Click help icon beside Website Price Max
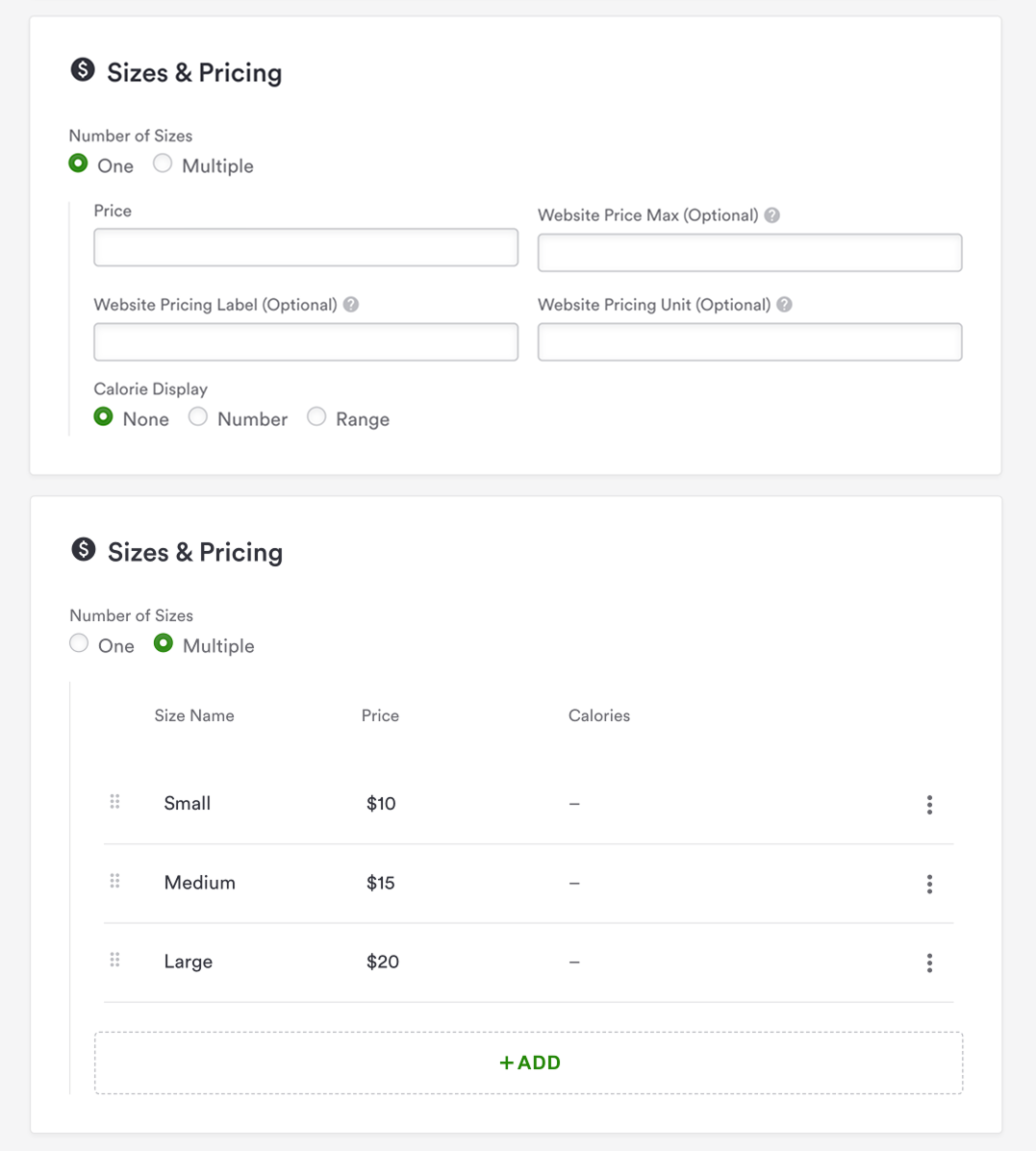Viewport: 1036px width, 1151px height. (771, 215)
